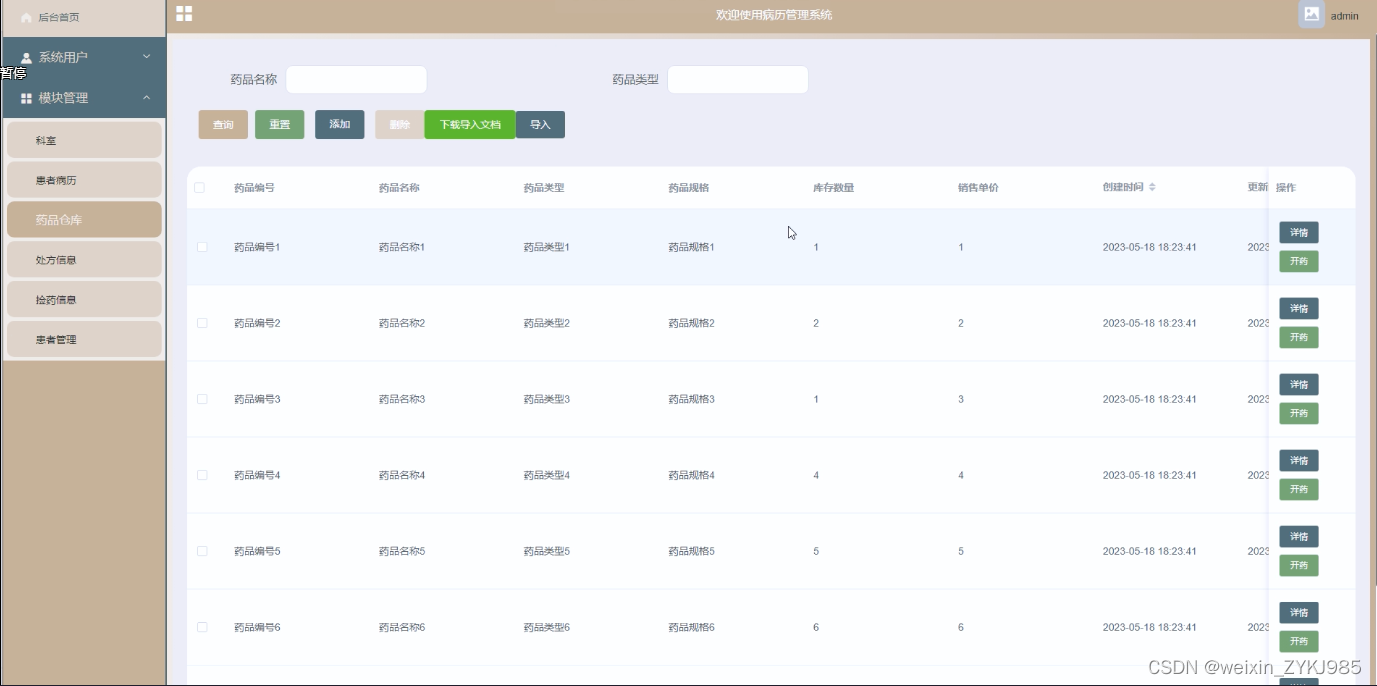Click the grid menu icon in header

coord(184,13)
